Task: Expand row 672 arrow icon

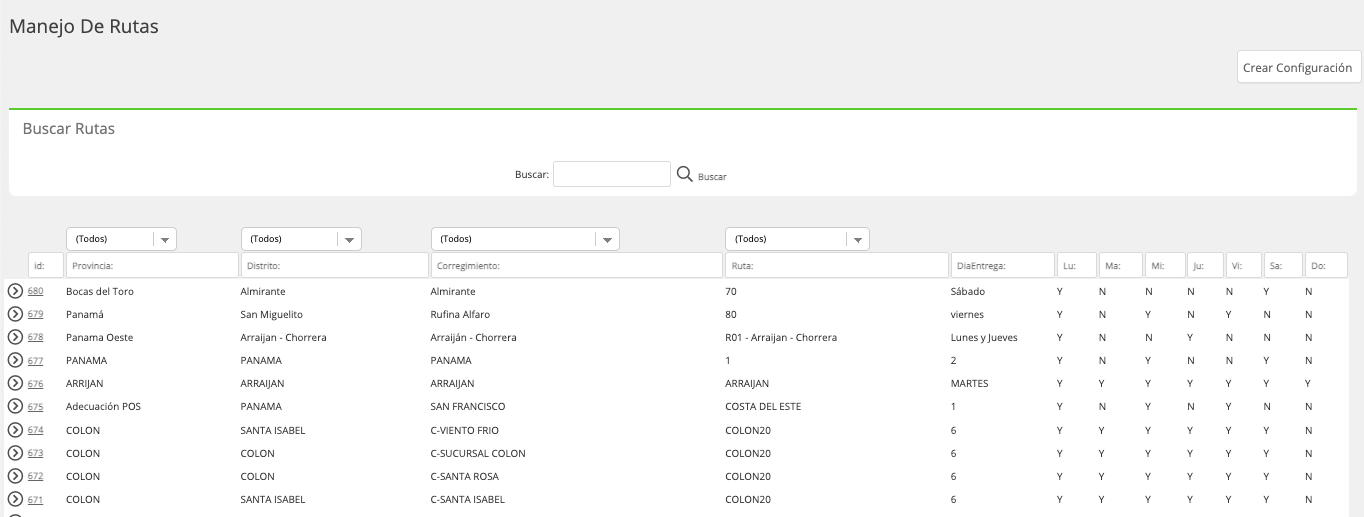Action: (x=15, y=476)
